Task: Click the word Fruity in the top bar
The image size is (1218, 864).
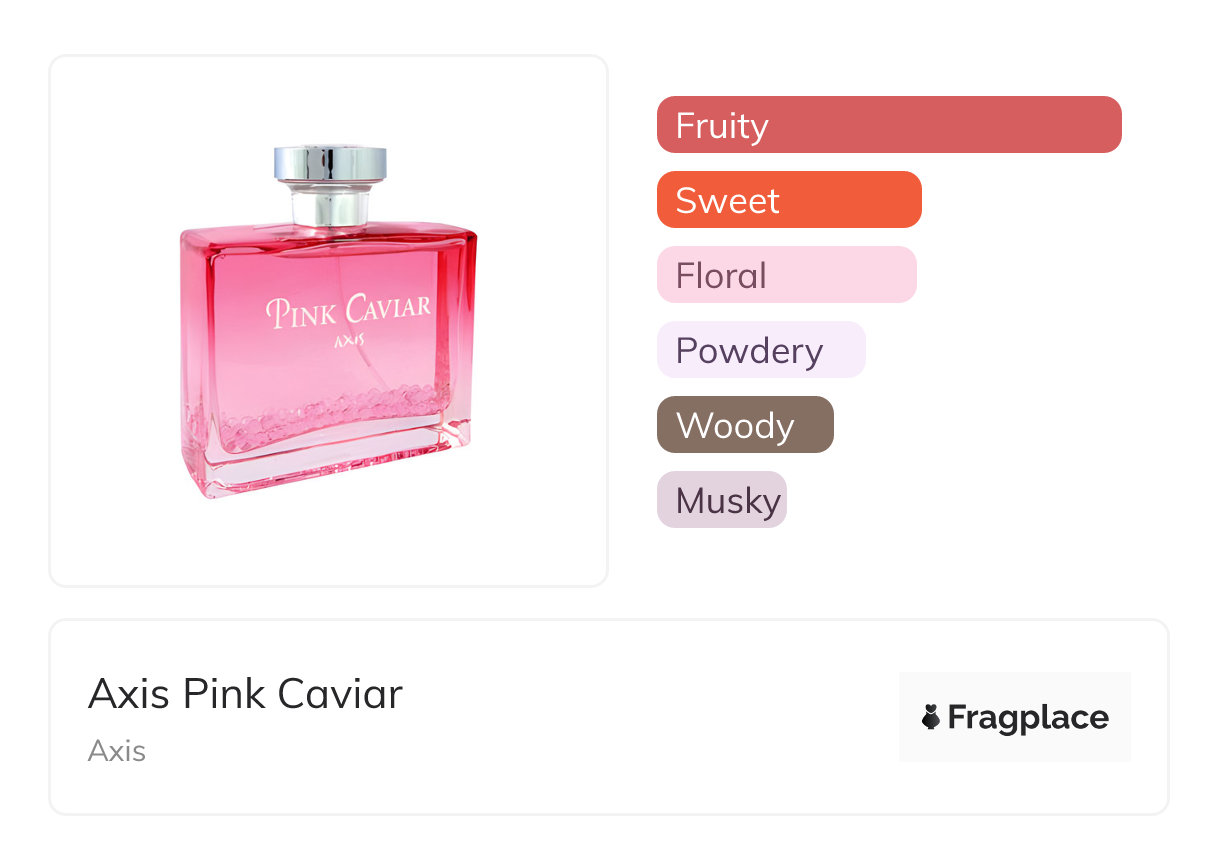Action: click(x=722, y=126)
